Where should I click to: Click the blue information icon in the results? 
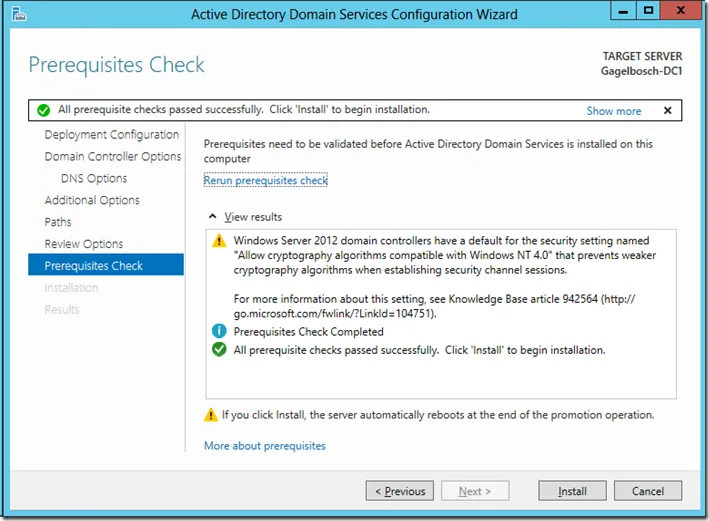point(219,331)
